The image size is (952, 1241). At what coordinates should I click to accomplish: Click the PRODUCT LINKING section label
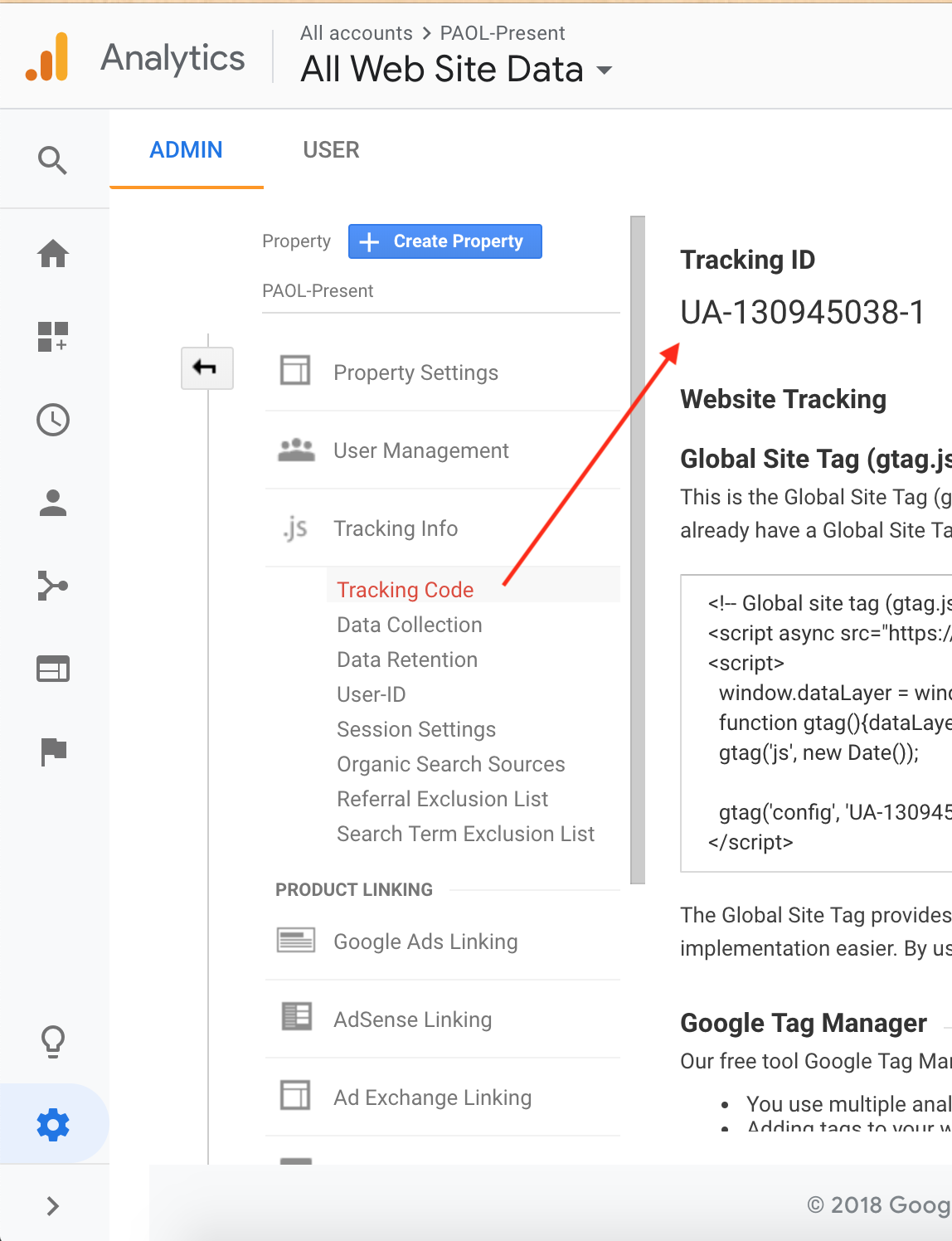coord(354,889)
